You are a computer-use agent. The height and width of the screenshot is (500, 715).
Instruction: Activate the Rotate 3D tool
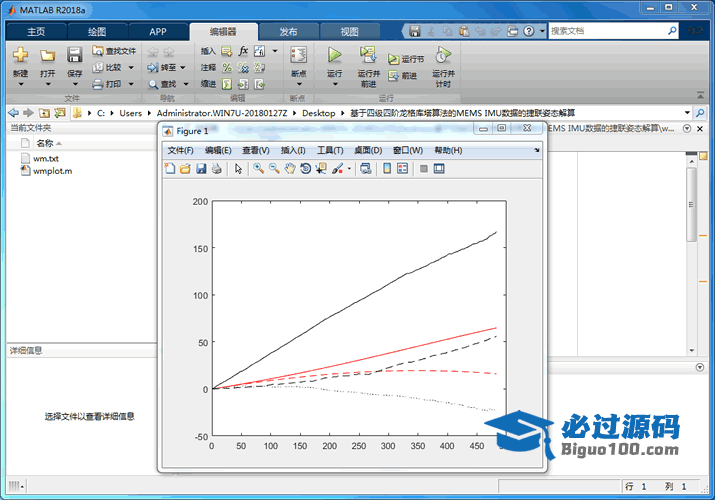pos(305,169)
